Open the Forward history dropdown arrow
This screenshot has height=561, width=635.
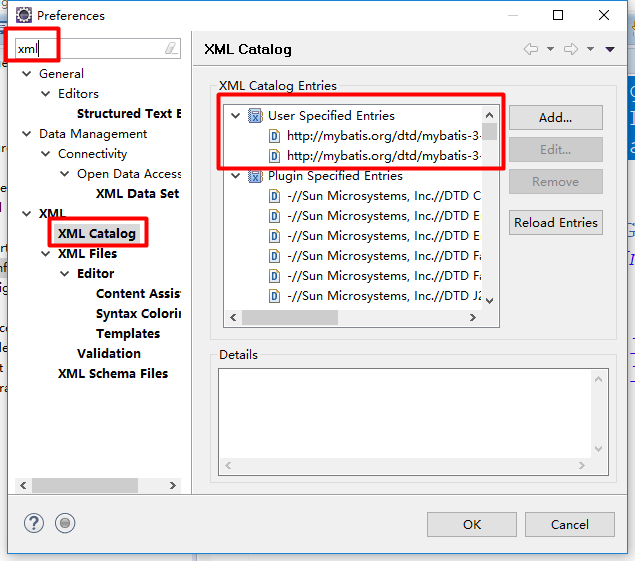[x=590, y=49]
